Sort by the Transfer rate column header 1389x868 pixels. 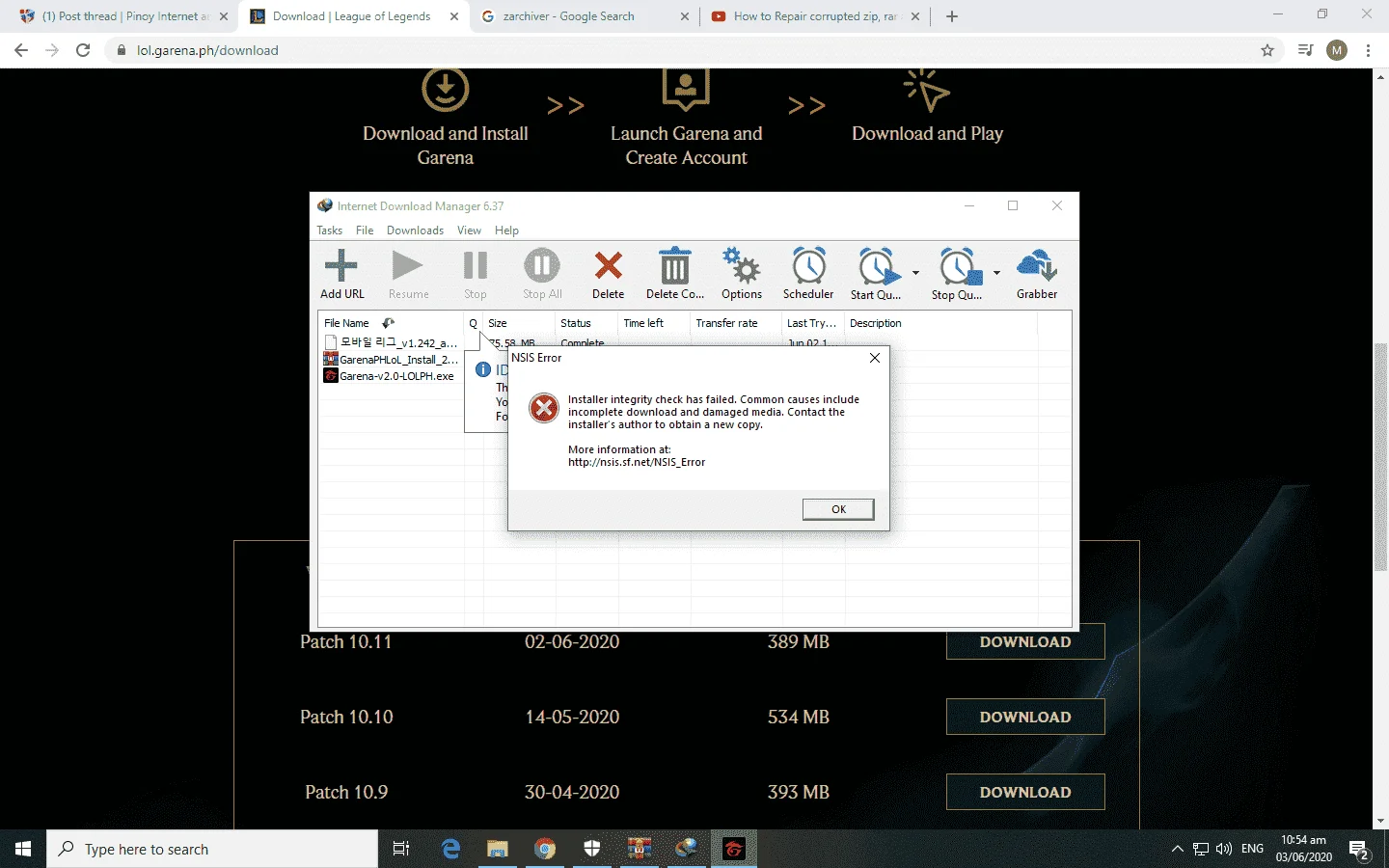[735, 323]
